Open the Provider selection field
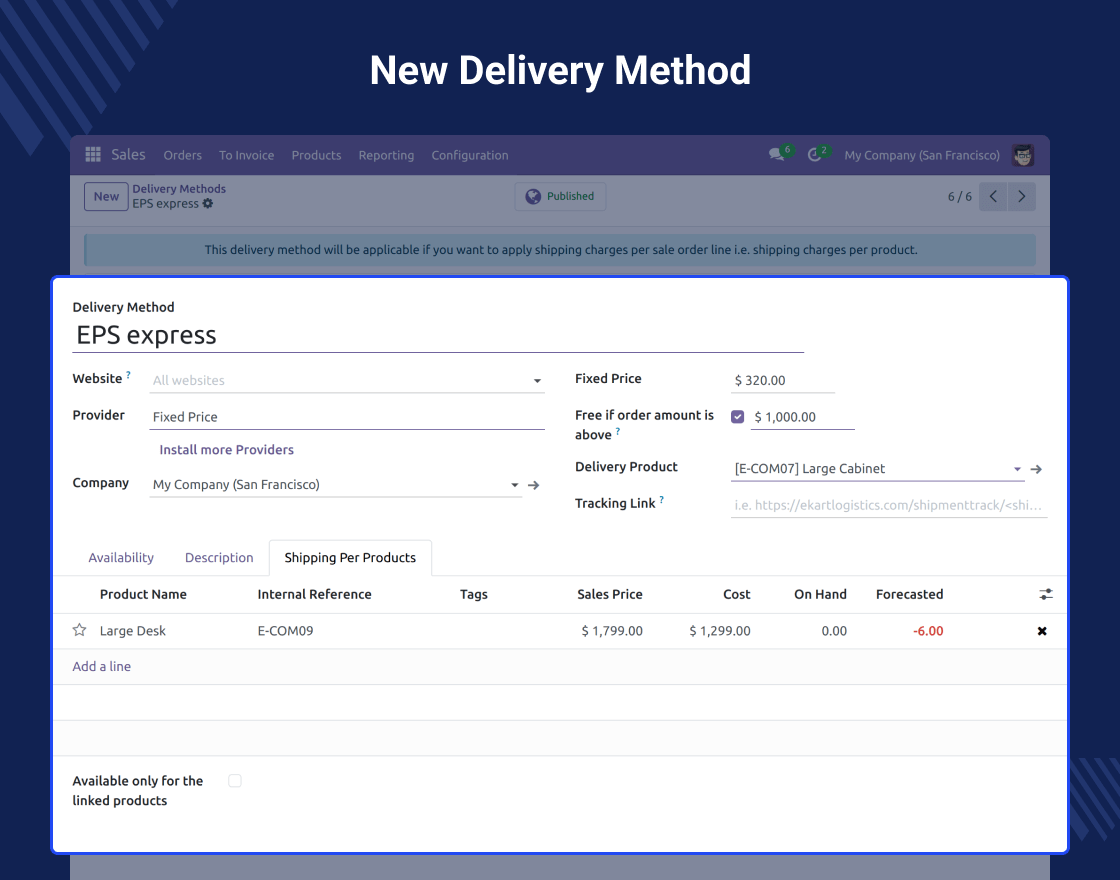1120x880 pixels. [347, 417]
